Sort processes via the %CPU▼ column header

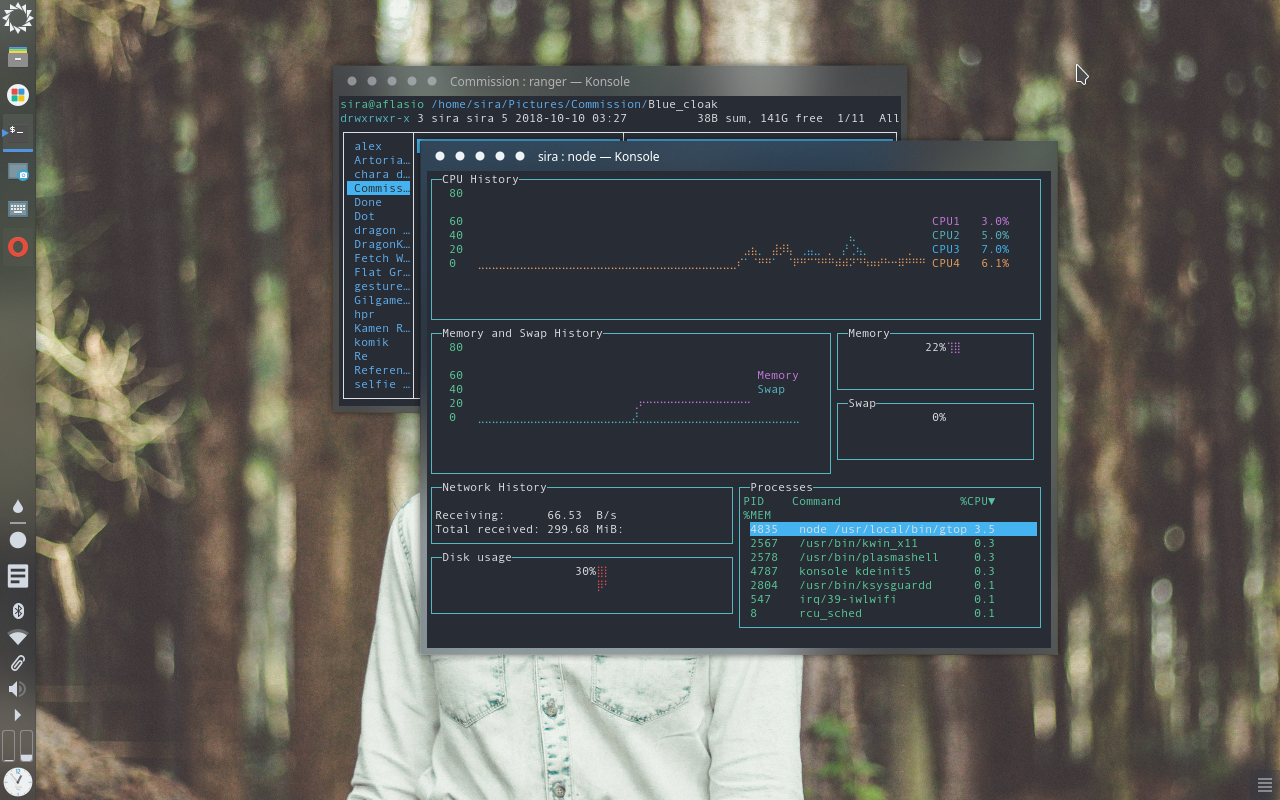977,501
